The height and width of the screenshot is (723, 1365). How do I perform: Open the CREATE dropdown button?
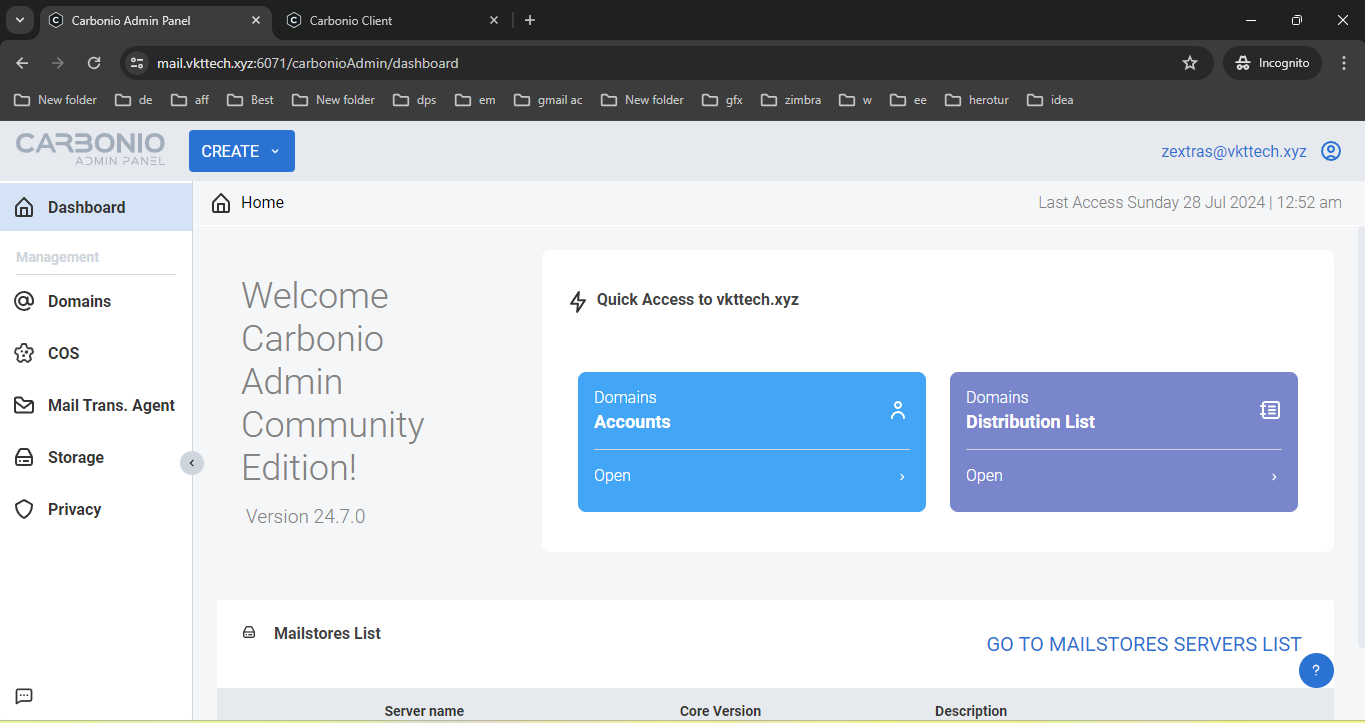coord(242,151)
